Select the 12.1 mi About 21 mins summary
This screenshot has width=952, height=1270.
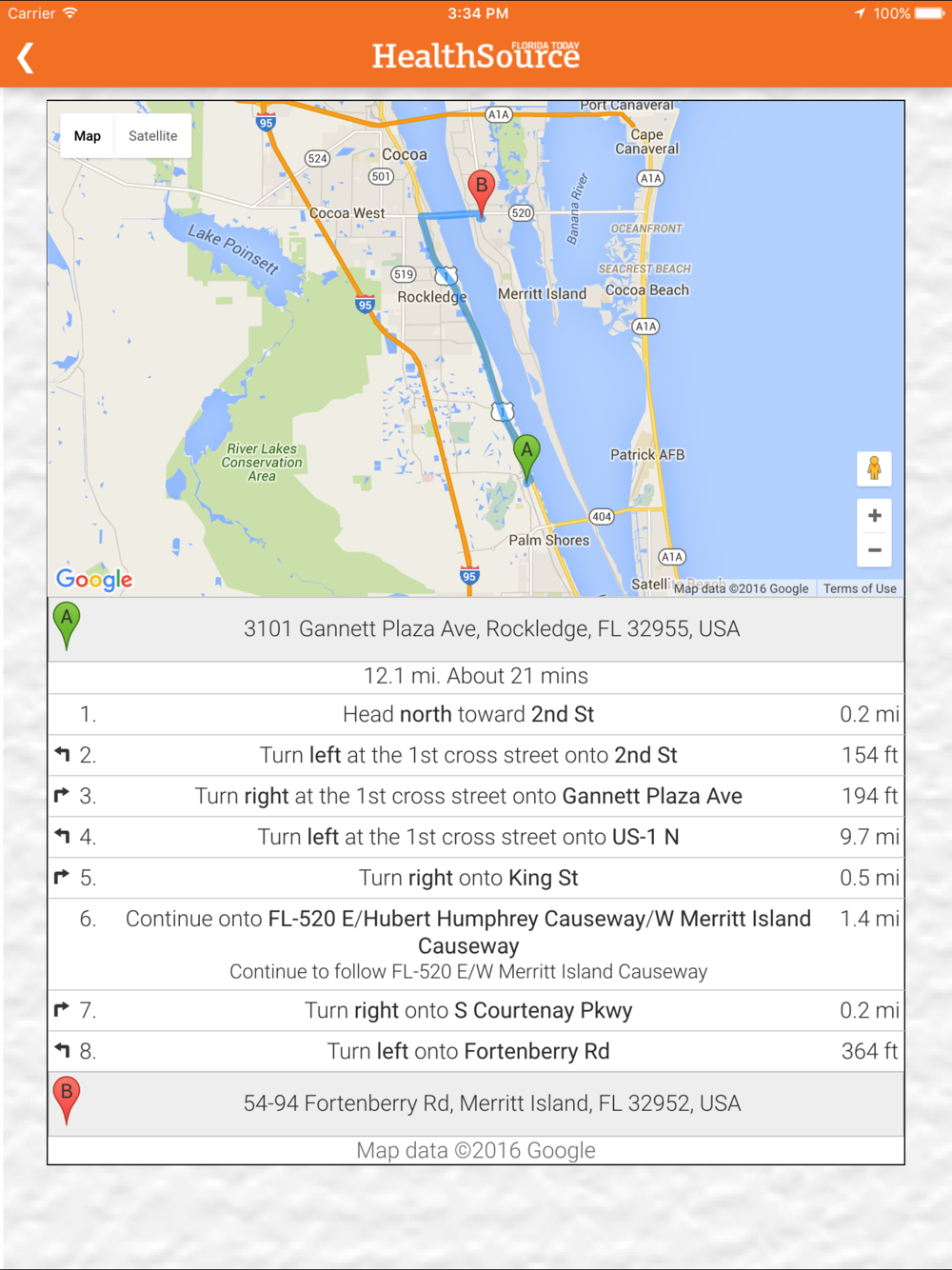click(x=476, y=677)
